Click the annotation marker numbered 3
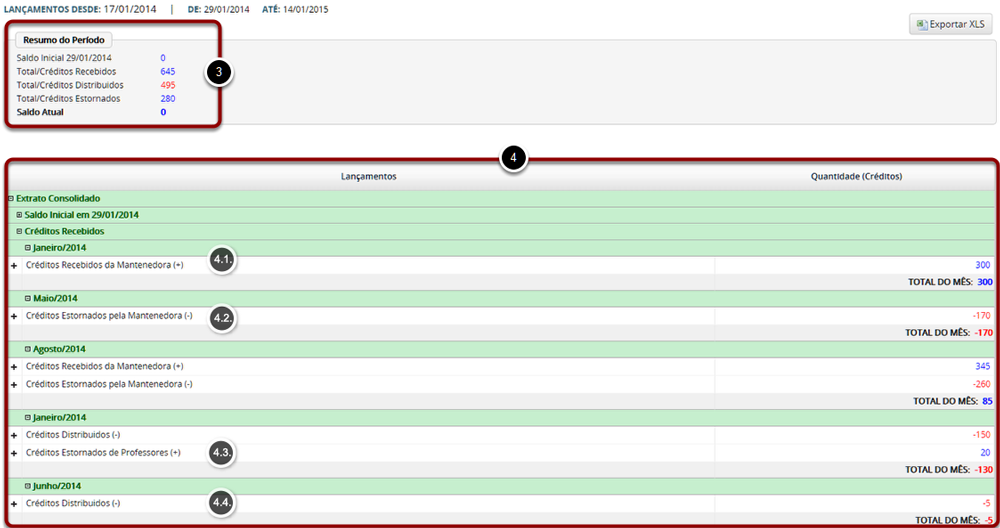1000x528 pixels. (x=218, y=72)
